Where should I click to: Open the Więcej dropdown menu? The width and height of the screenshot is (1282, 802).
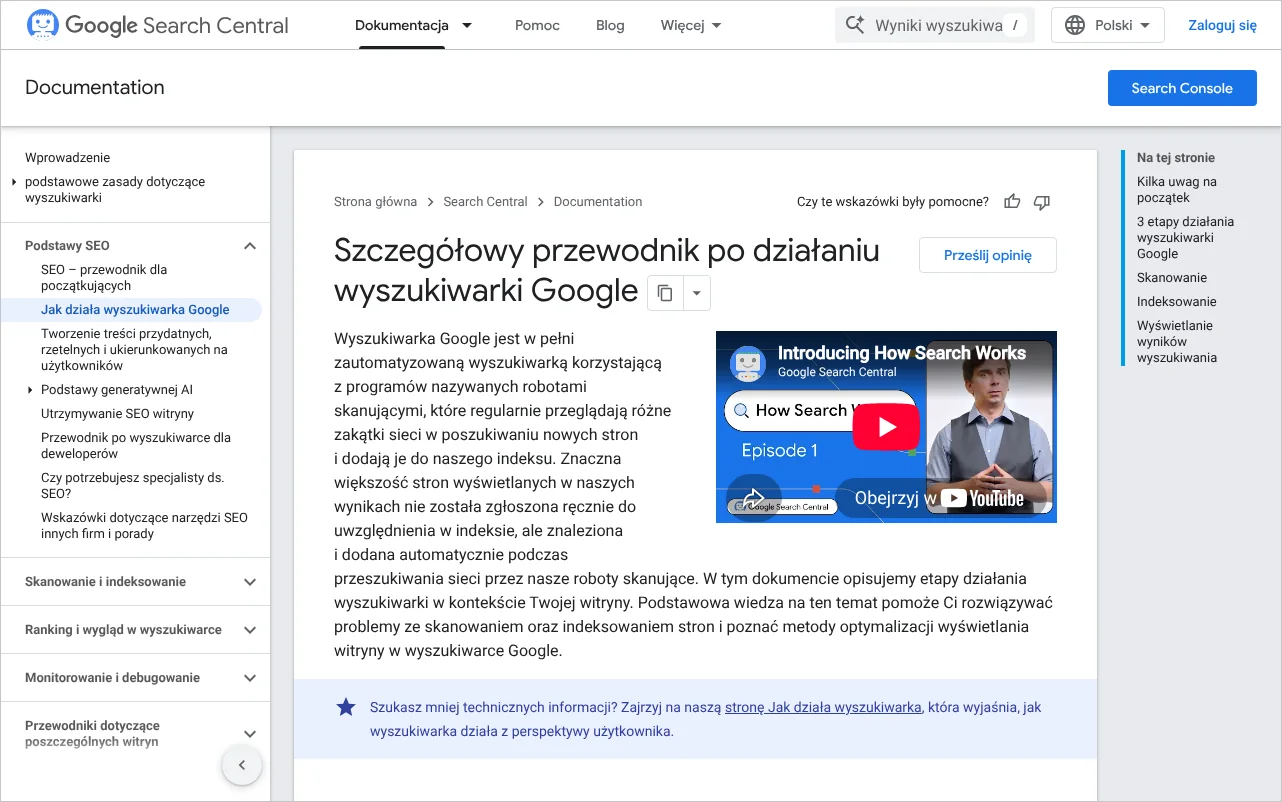[x=691, y=25]
